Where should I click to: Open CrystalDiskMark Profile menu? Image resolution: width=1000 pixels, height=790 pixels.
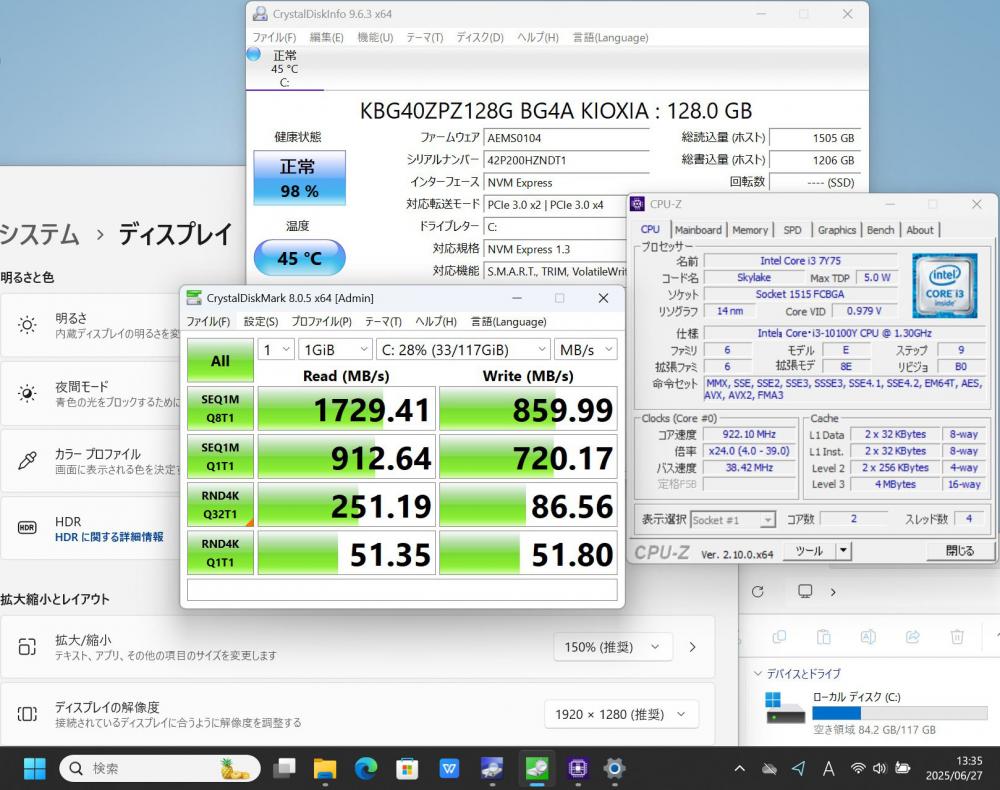pos(321,321)
